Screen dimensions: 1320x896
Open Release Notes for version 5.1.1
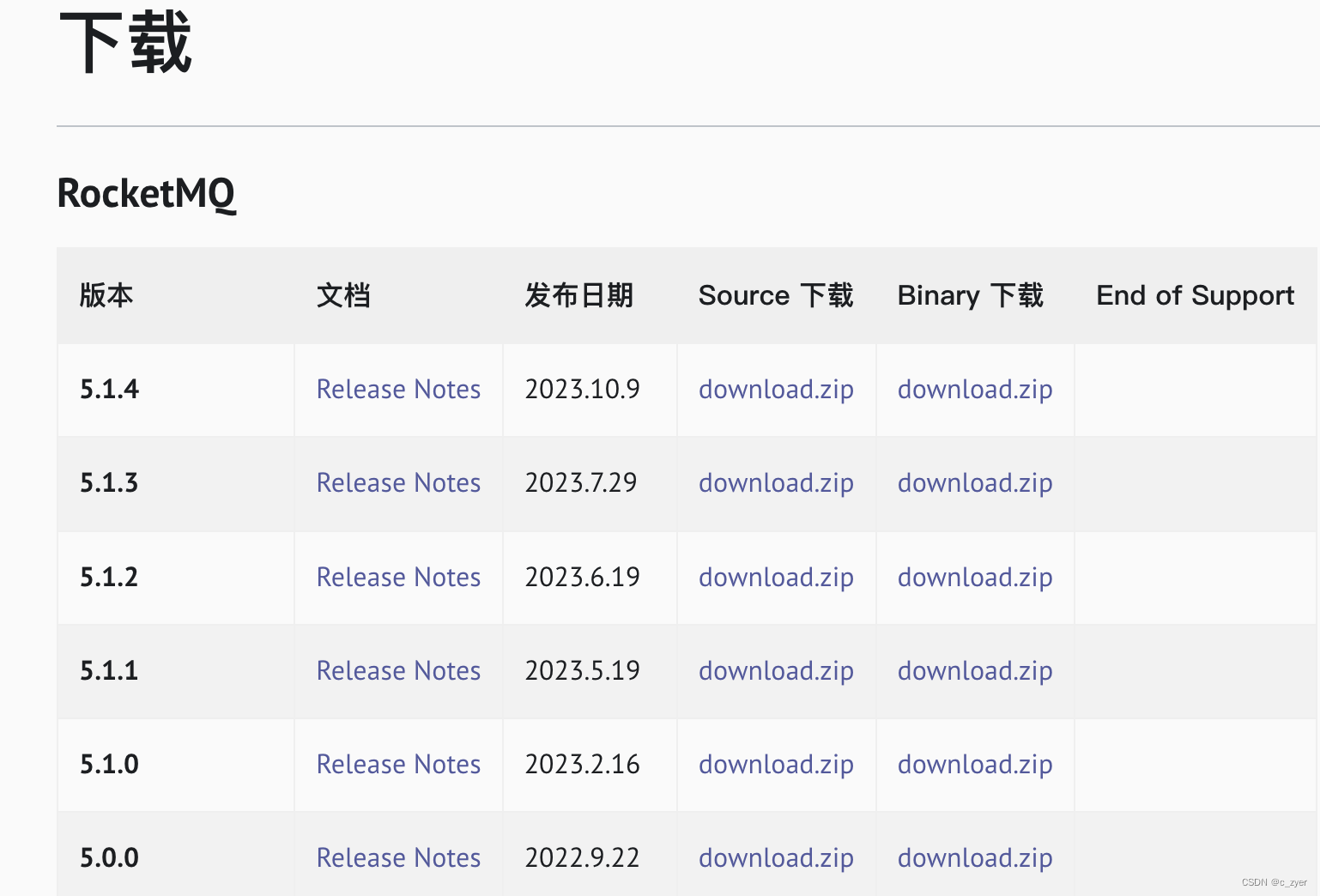coord(398,670)
